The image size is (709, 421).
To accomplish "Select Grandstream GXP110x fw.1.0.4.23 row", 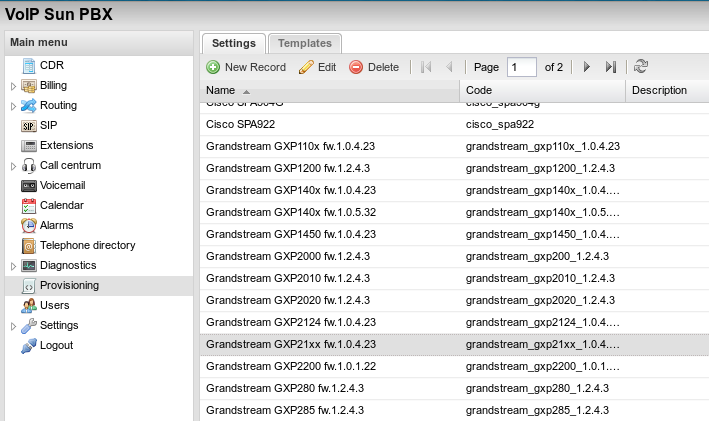I will (x=454, y=147).
